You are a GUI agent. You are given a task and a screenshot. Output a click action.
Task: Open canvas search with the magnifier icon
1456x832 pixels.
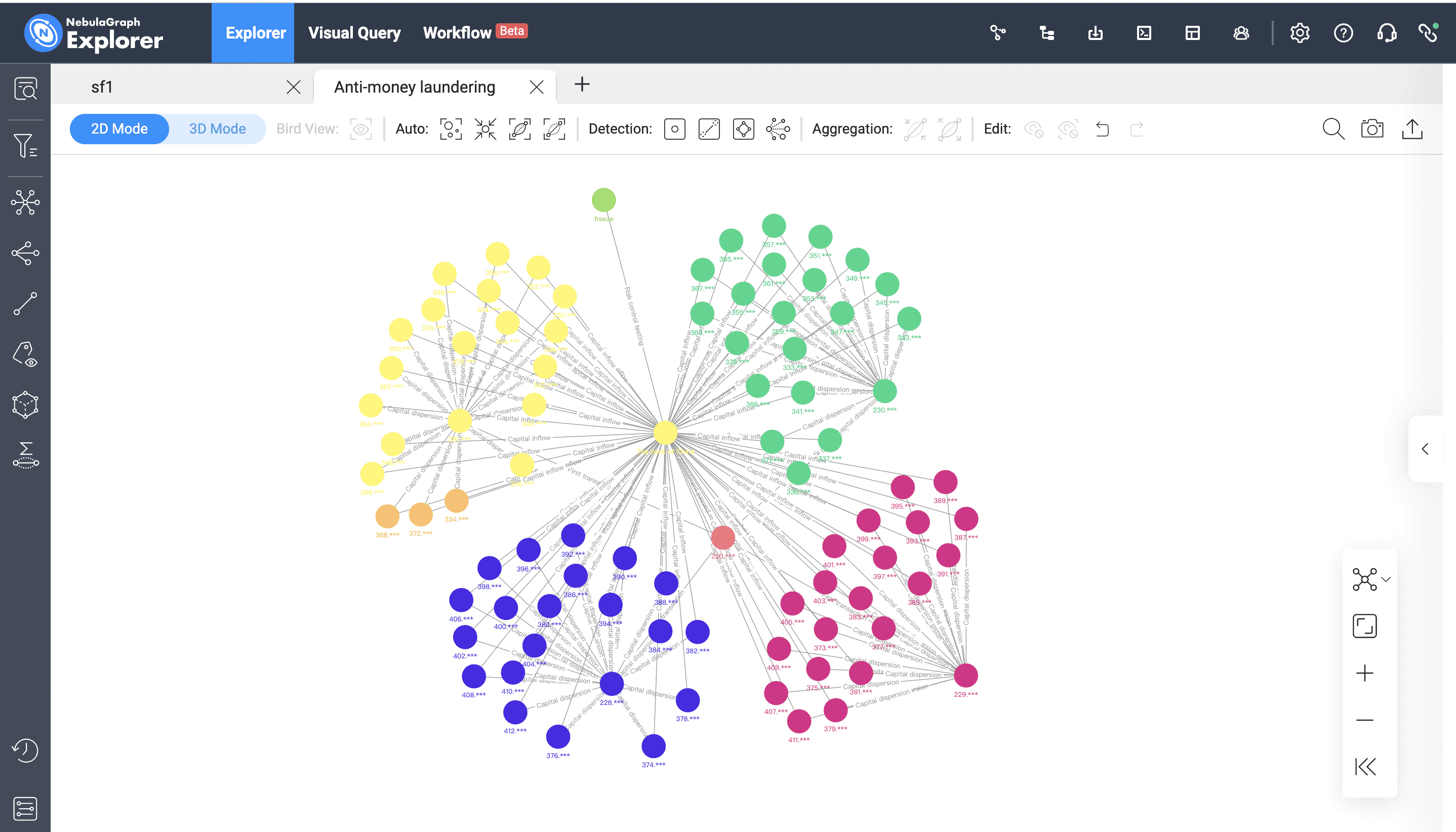pos(1333,129)
